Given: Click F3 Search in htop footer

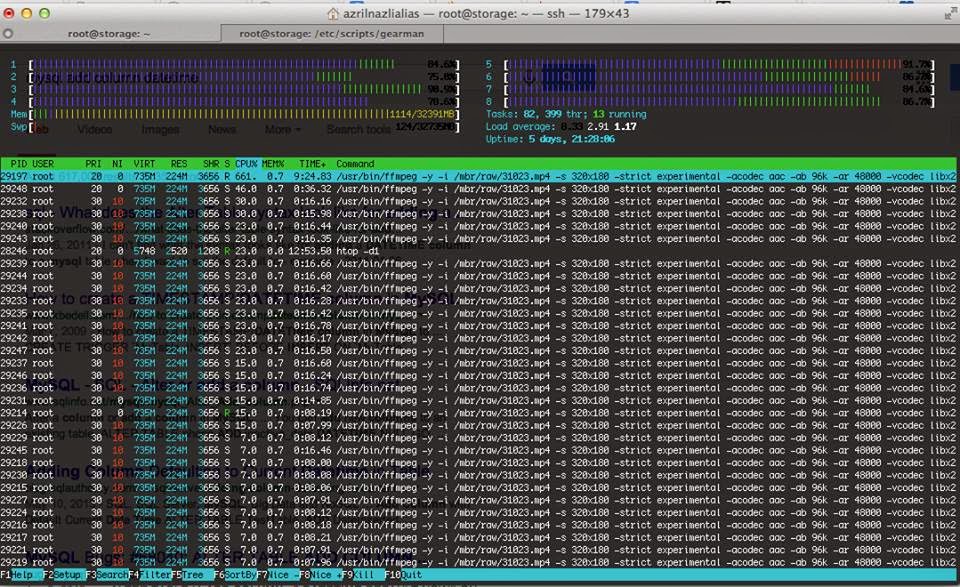Looking at the screenshot, I should 107,575.
